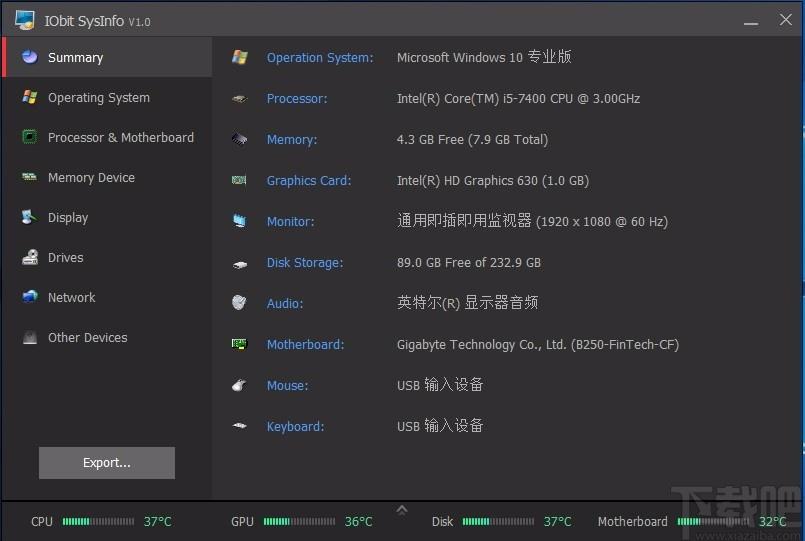The width and height of the screenshot is (805, 541).
Task: Click the Windows flag icon beside Operation System
Action: (240, 57)
